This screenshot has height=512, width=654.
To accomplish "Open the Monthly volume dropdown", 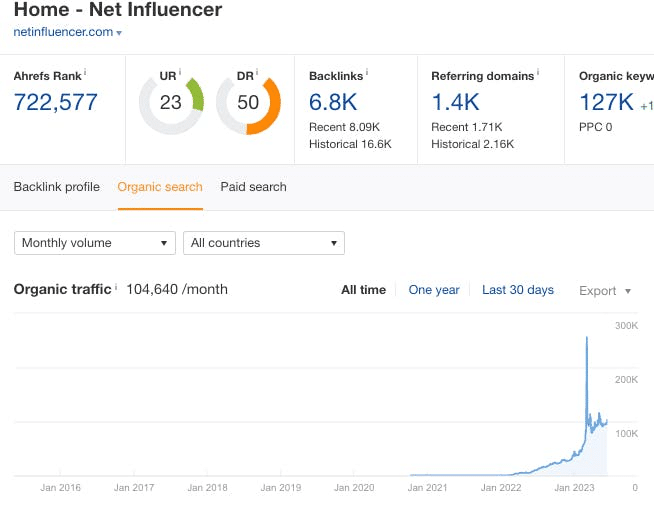I will (95, 243).
